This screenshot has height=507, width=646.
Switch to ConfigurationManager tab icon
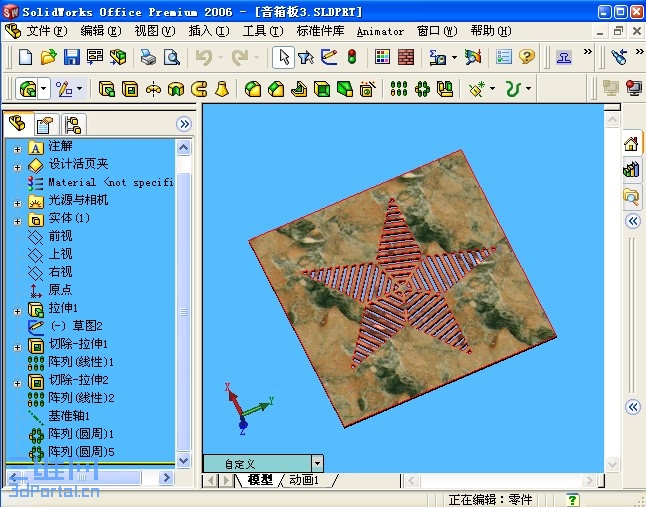point(73,124)
